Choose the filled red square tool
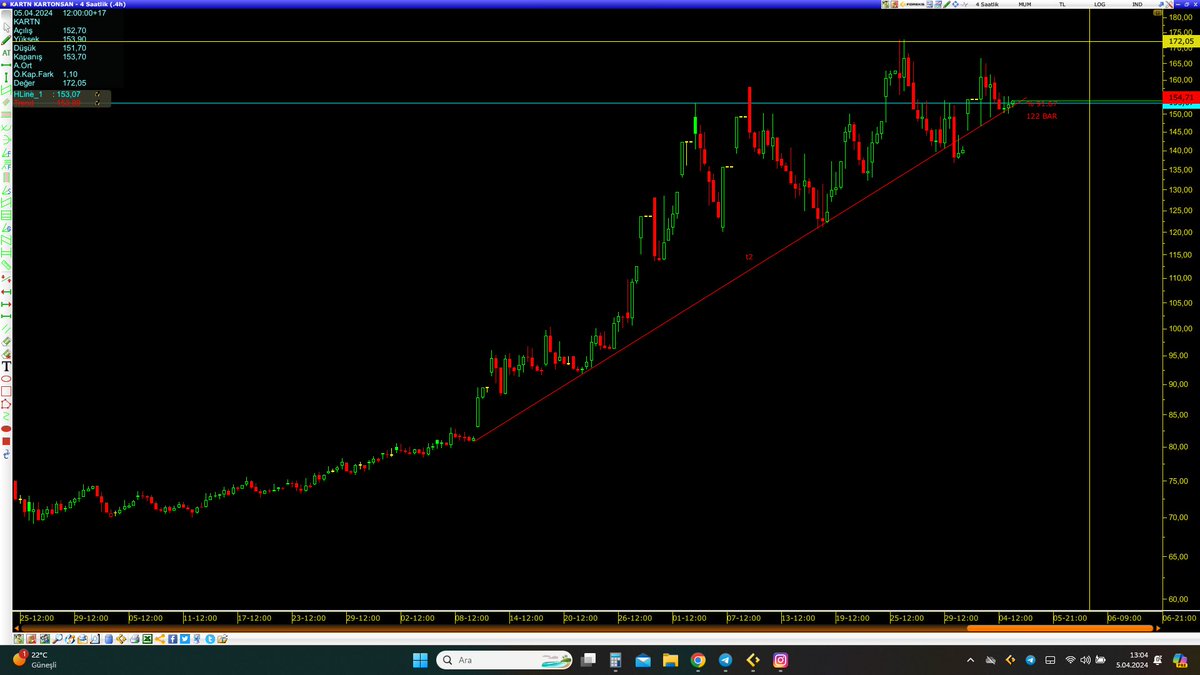1200x675 pixels. 6,439
